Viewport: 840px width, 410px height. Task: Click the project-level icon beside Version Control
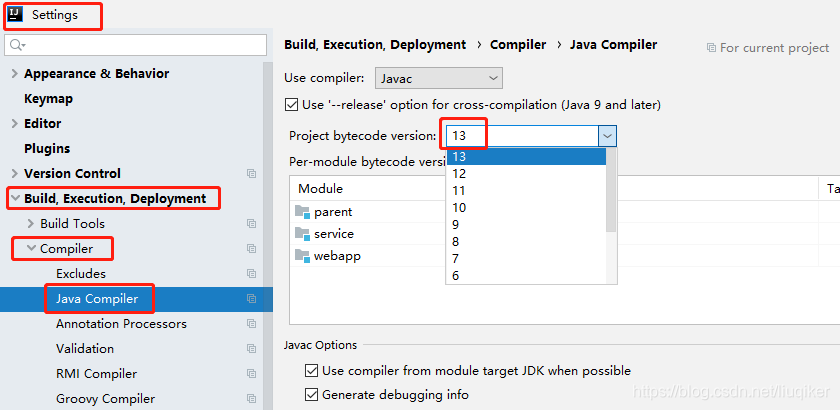click(251, 174)
